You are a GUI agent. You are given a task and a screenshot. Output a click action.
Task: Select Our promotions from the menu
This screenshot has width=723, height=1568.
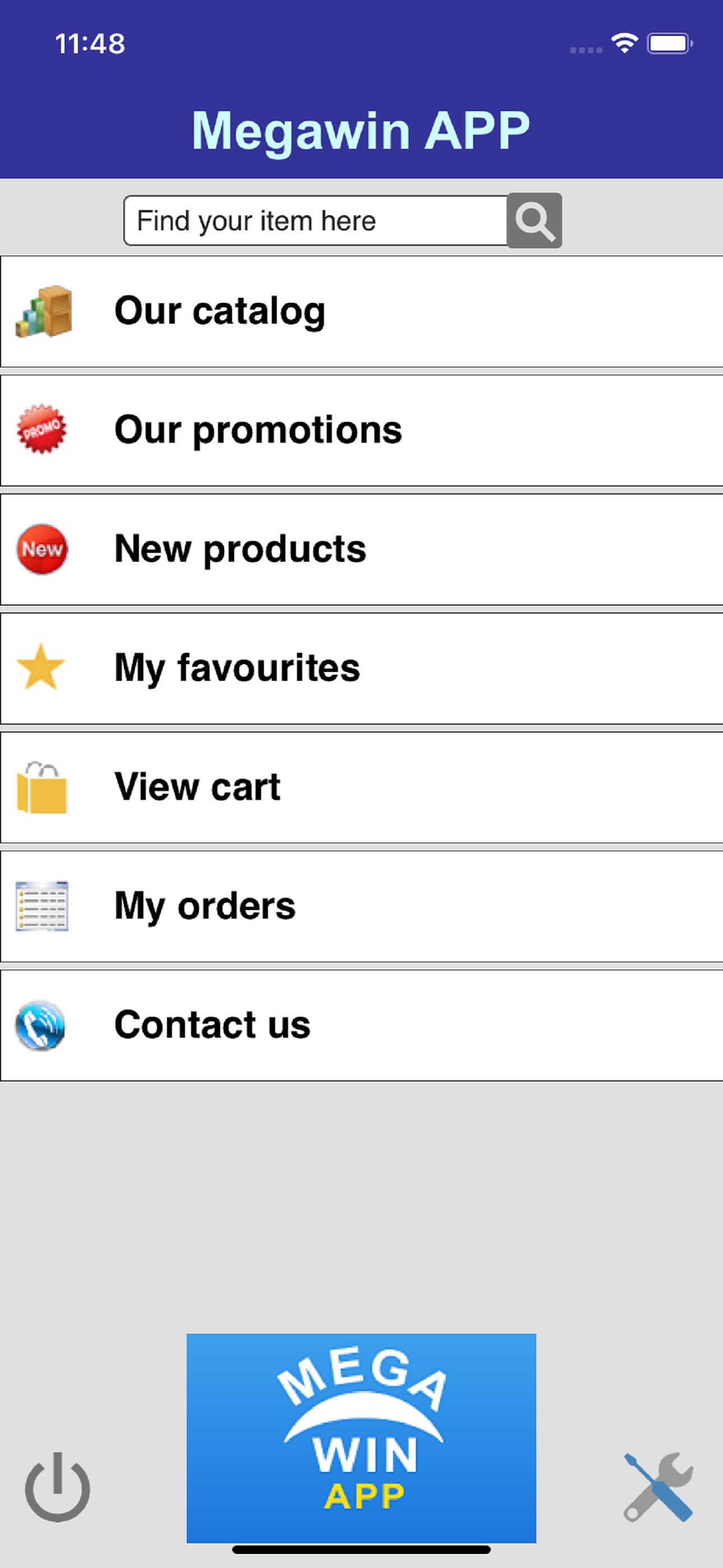click(258, 430)
